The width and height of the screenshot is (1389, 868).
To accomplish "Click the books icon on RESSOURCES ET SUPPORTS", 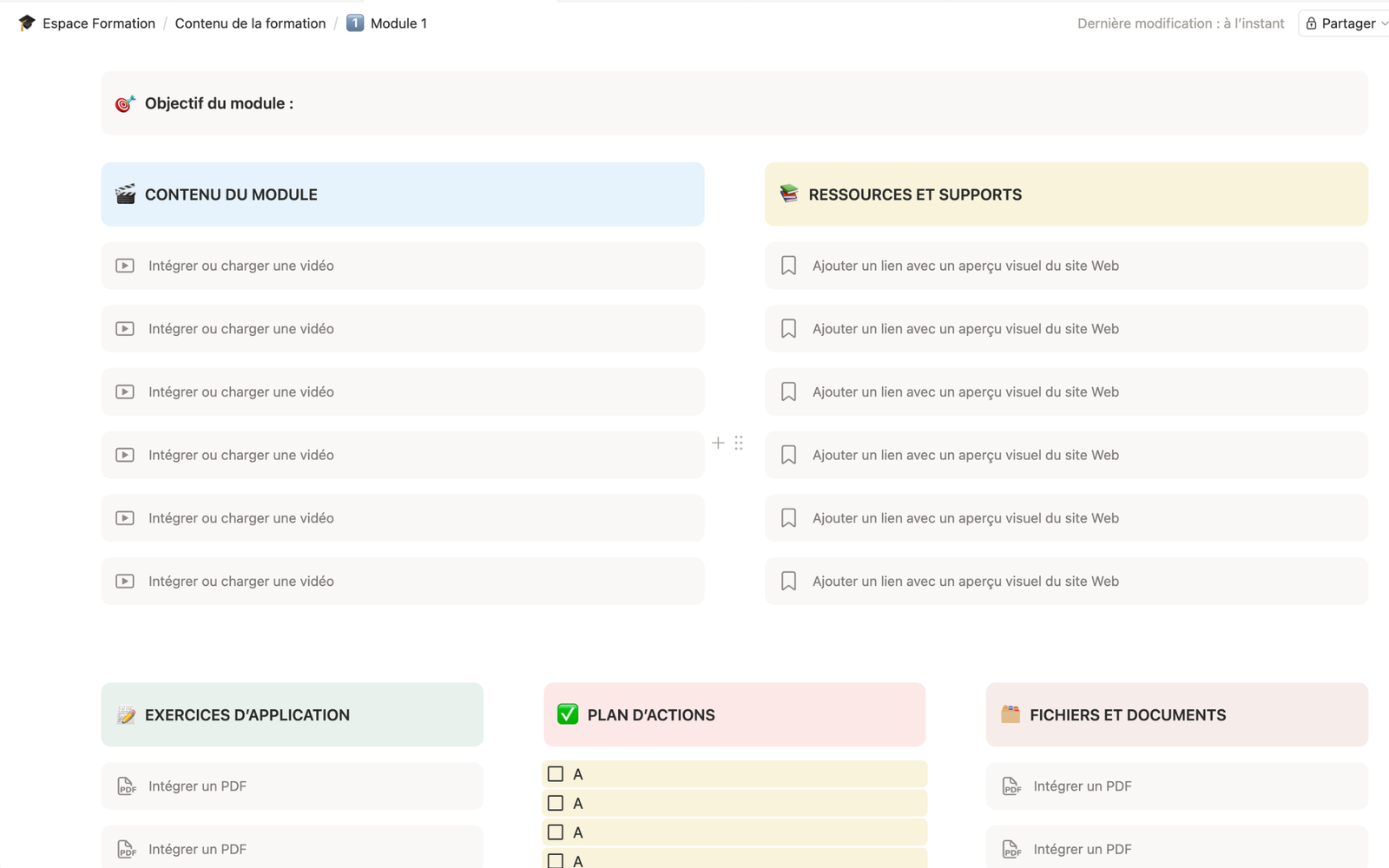I will click(x=788, y=194).
